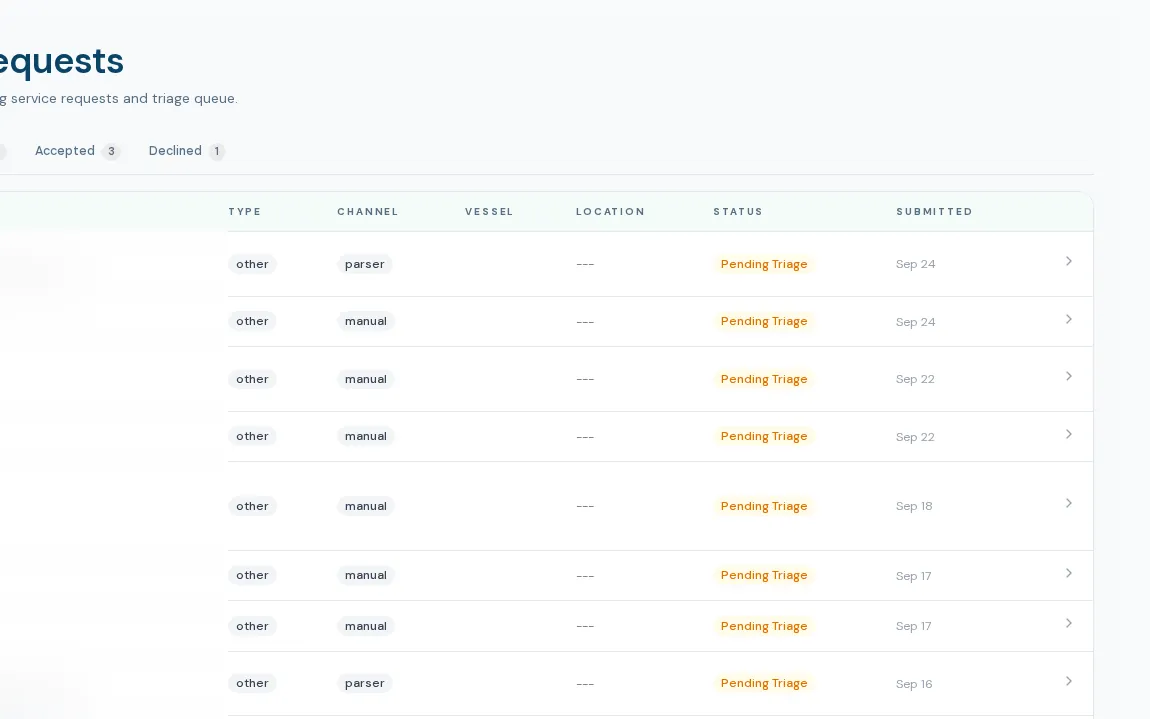Select Pending Triage badge for Sep 18
1150x719 pixels.
point(763,506)
